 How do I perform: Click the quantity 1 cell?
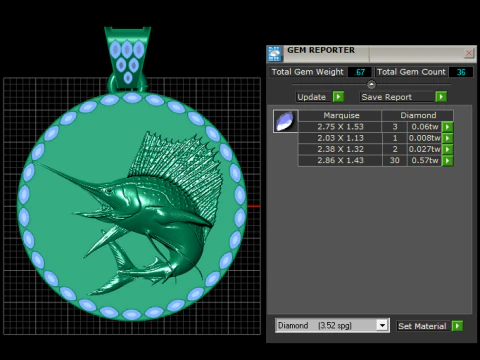point(395,138)
